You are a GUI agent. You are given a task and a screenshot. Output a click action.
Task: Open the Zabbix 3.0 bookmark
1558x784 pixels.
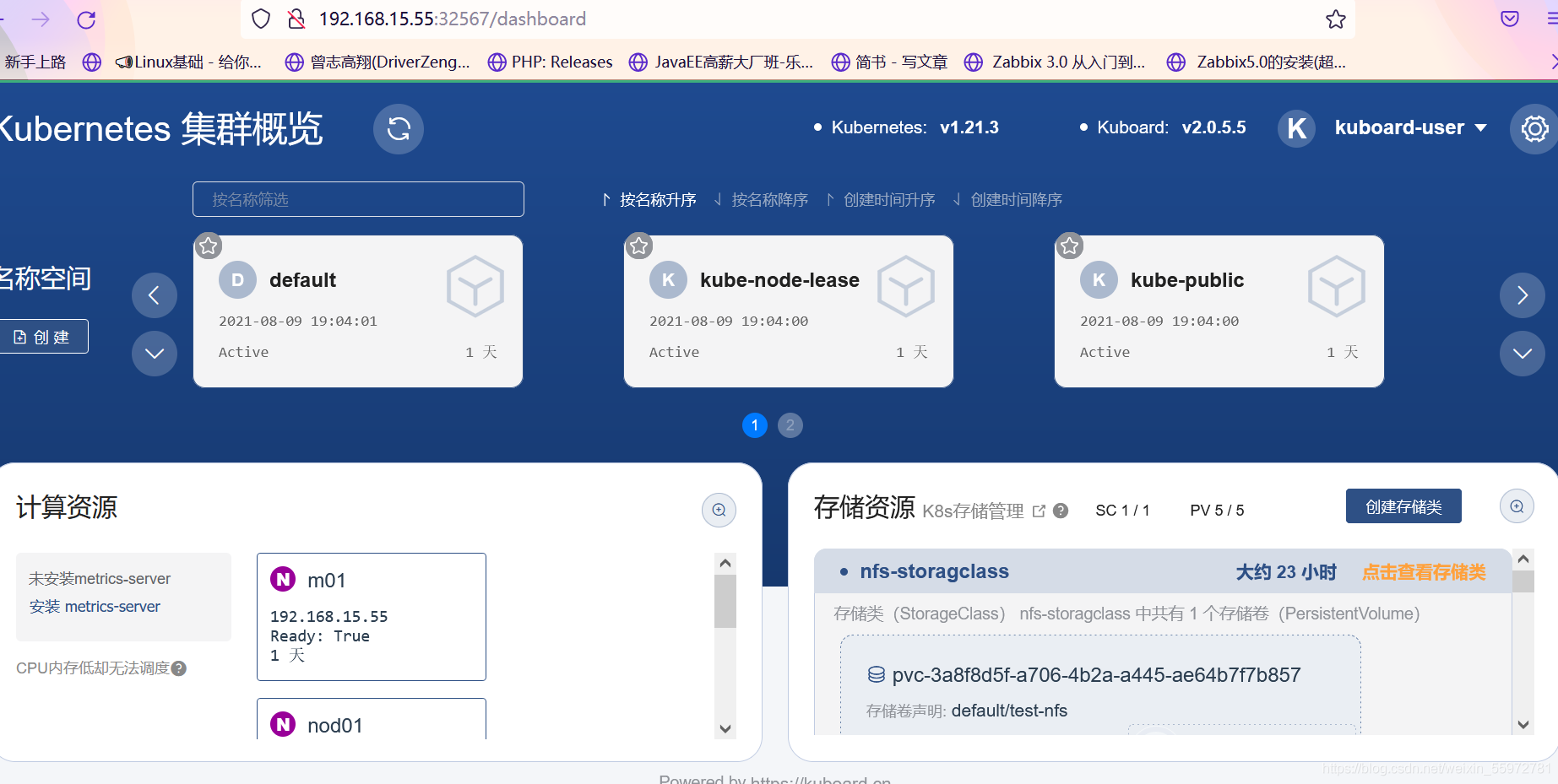point(1055,62)
